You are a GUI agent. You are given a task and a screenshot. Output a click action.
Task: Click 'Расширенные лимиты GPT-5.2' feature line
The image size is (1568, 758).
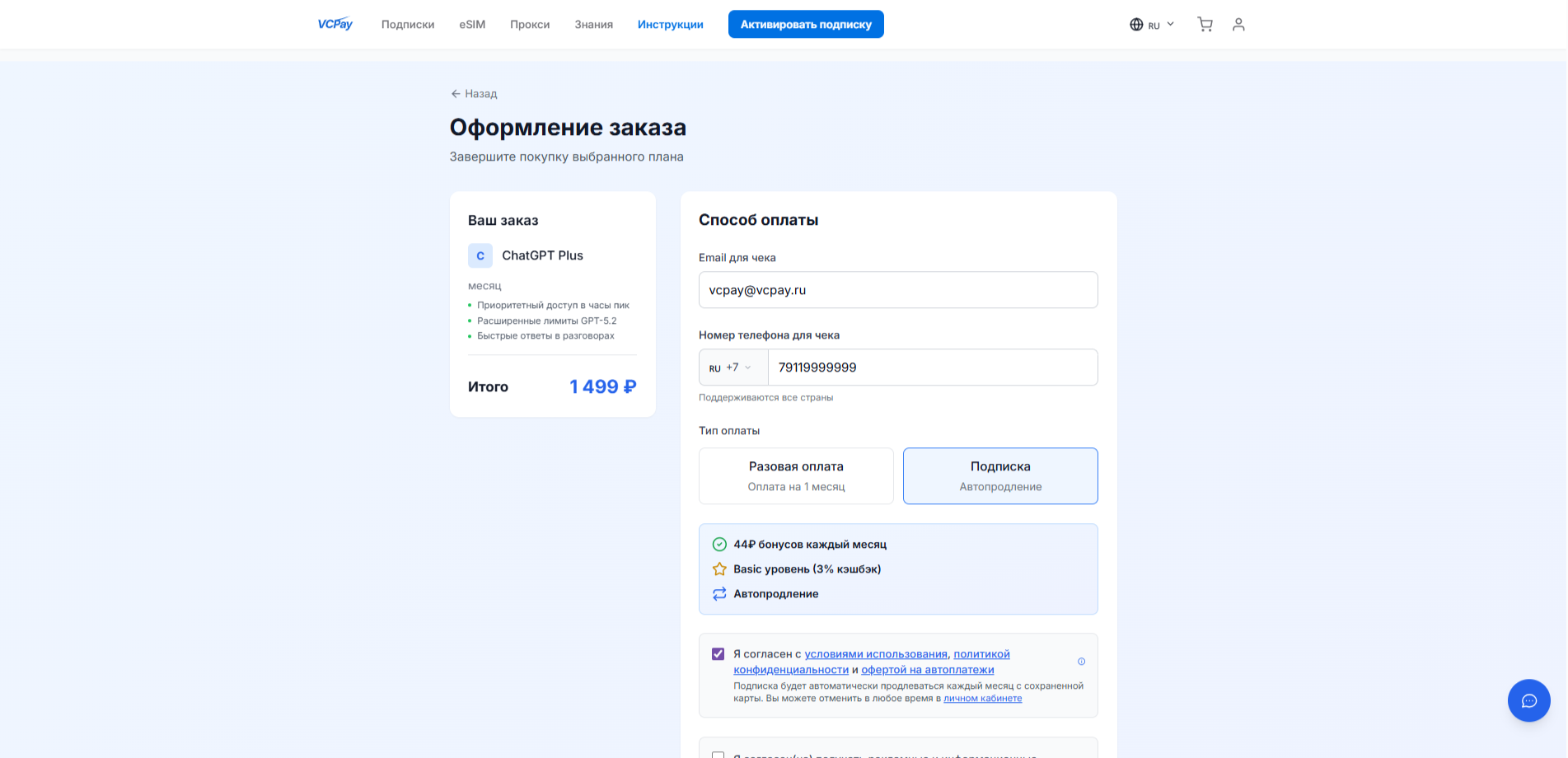pyautogui.click(x=547, y=321)
